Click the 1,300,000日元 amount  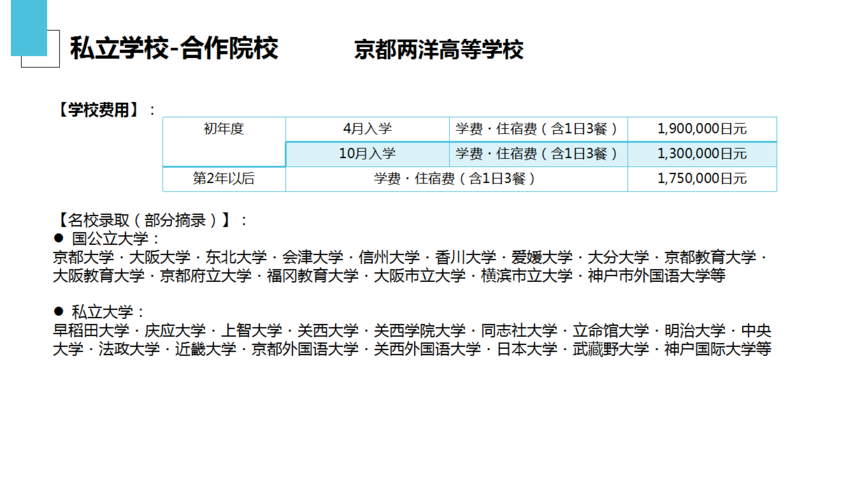[x=702, y=154]
